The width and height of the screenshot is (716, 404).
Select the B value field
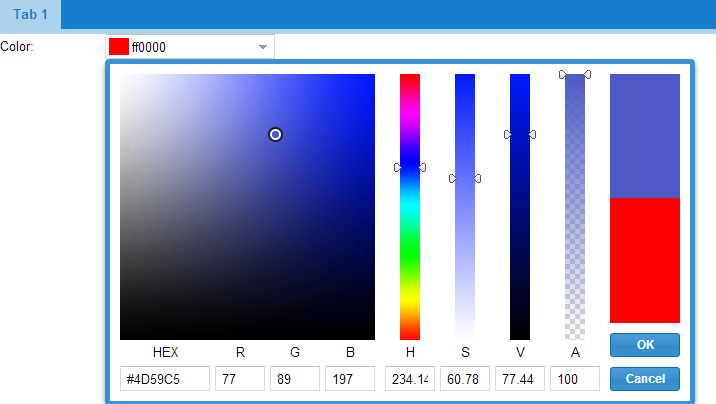click(350, 379)
